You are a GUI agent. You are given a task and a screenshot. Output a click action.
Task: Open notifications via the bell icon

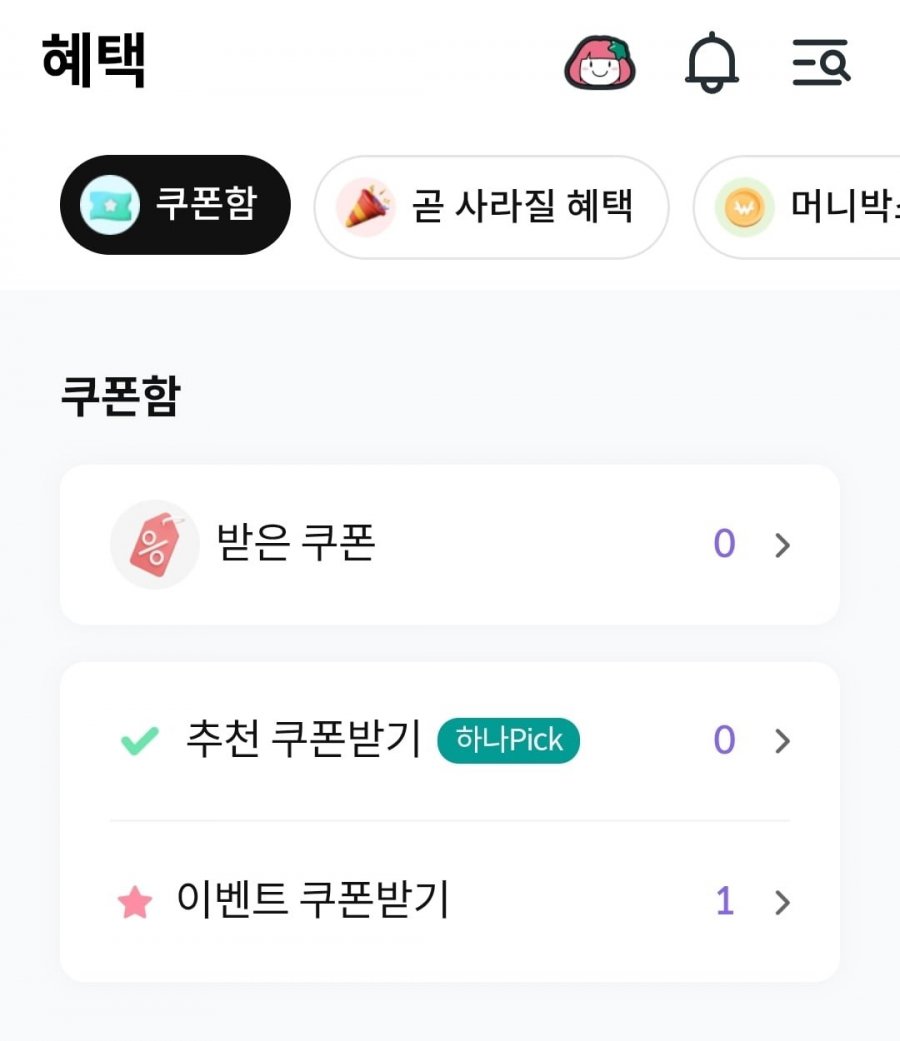point(712,62)
